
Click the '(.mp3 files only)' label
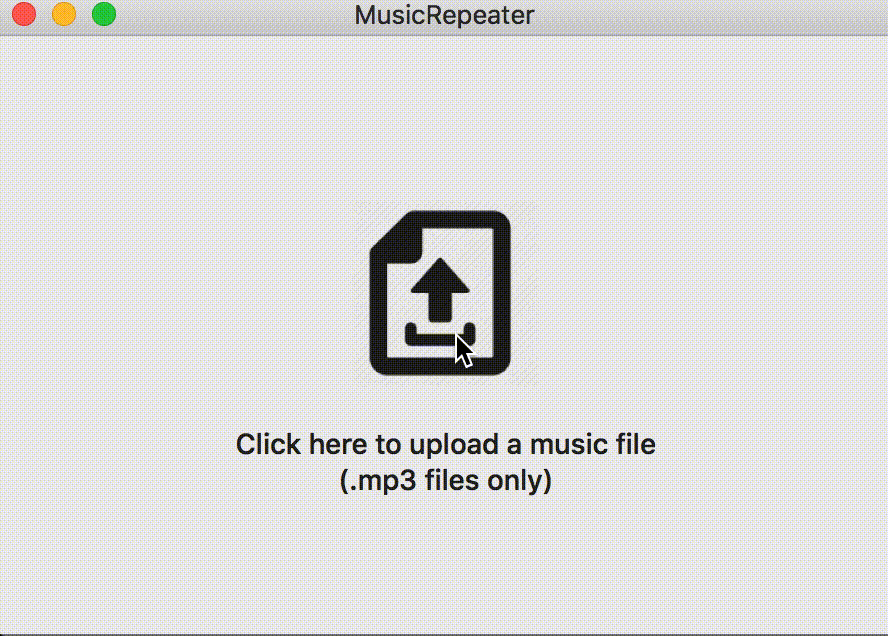pyautogui.click(x=446, y=480)
